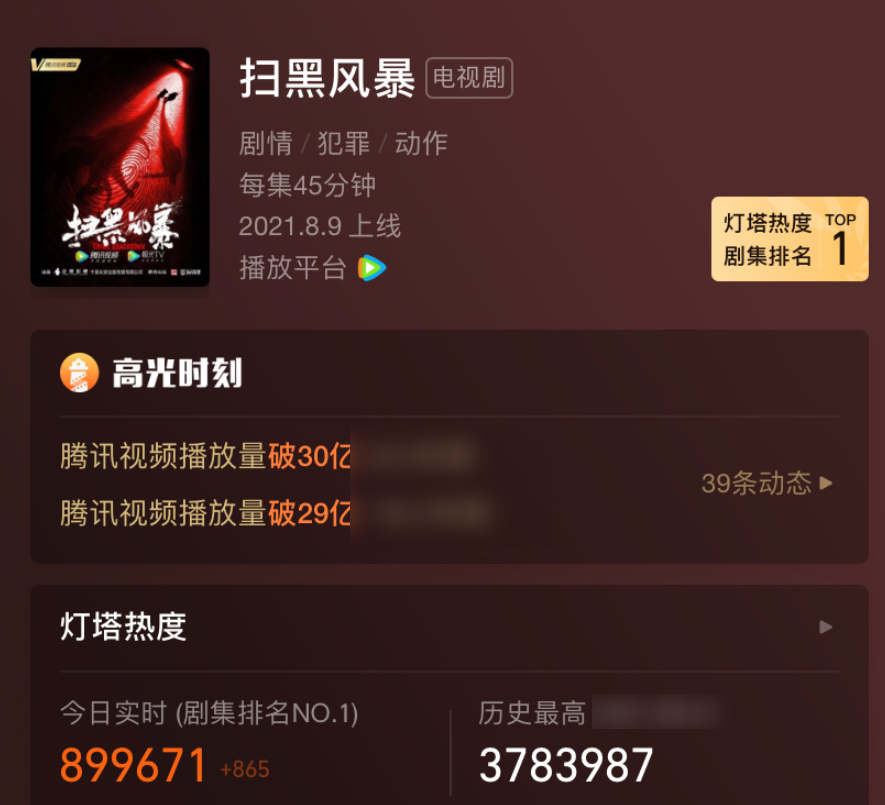Expand the 灯塔热度 section arrow
The image size is (885, 805).
pos(826,627)
